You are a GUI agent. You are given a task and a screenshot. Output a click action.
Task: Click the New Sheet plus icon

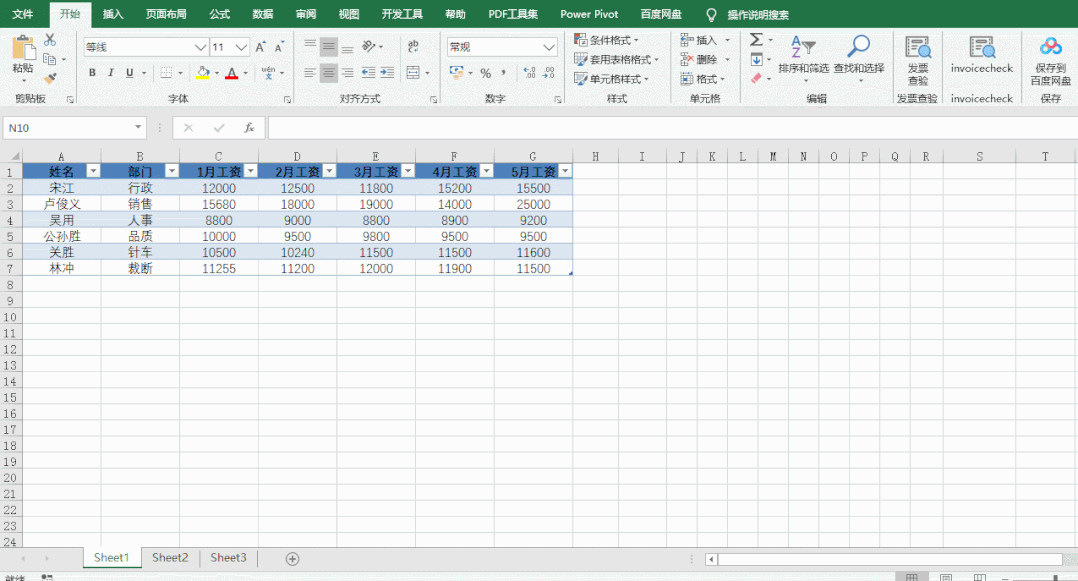click(292, 559)
